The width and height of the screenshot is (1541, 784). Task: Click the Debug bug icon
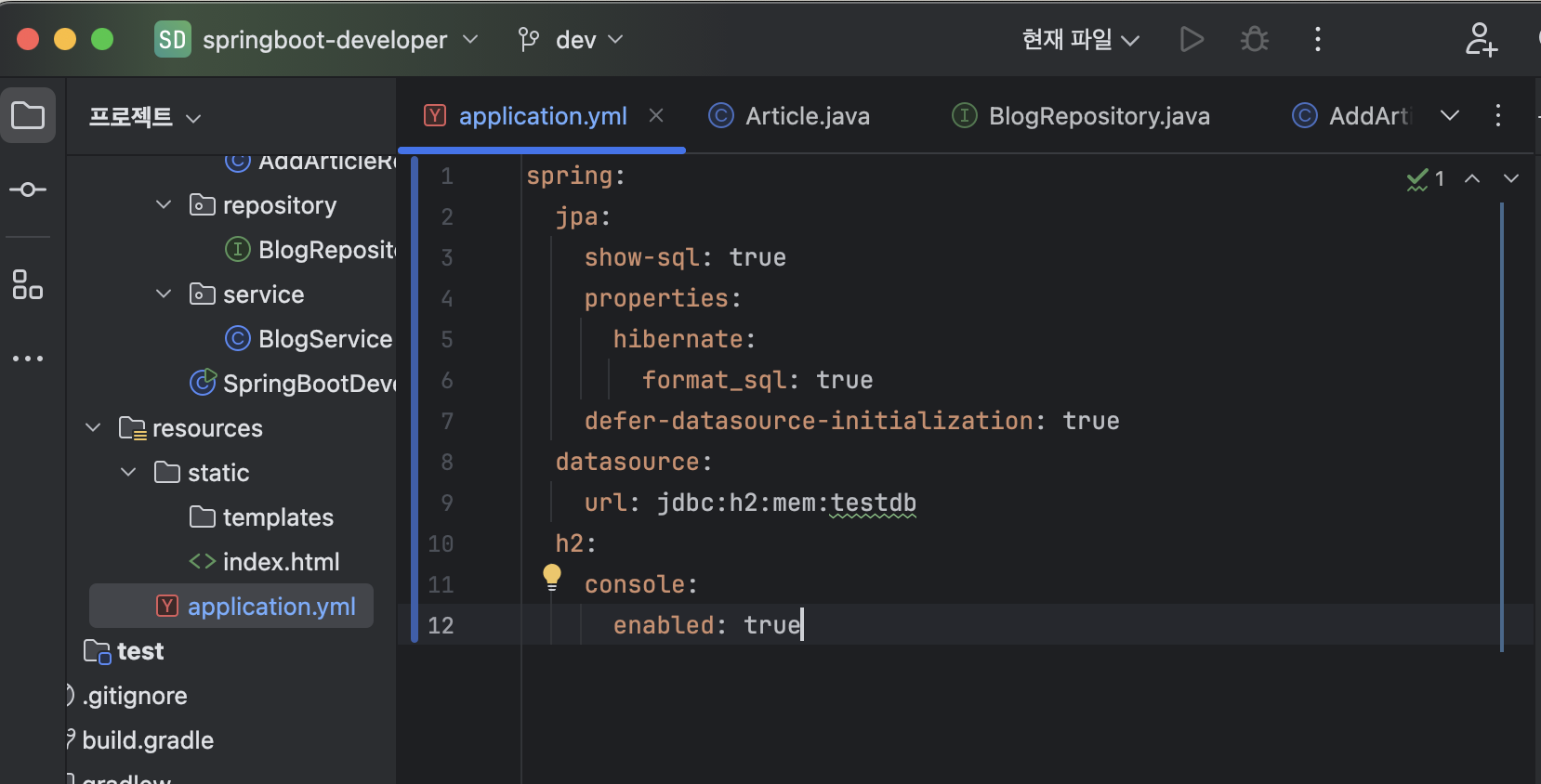coord(1255,39)
